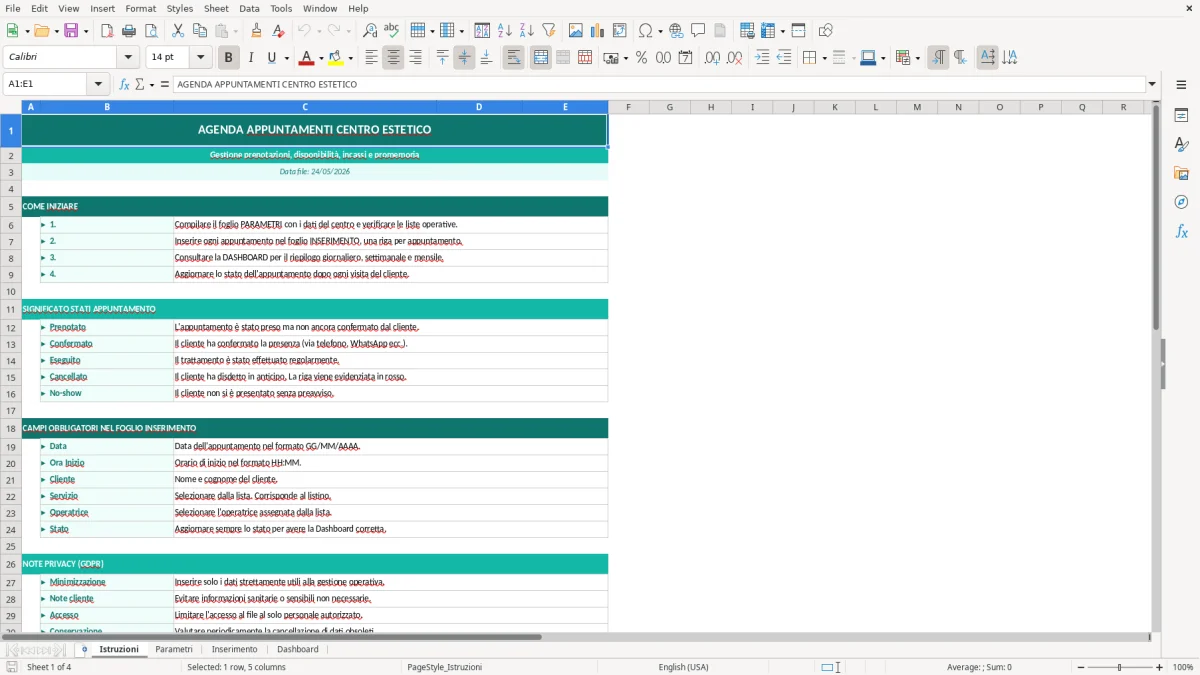Run the spelling check

coord(391,31)
